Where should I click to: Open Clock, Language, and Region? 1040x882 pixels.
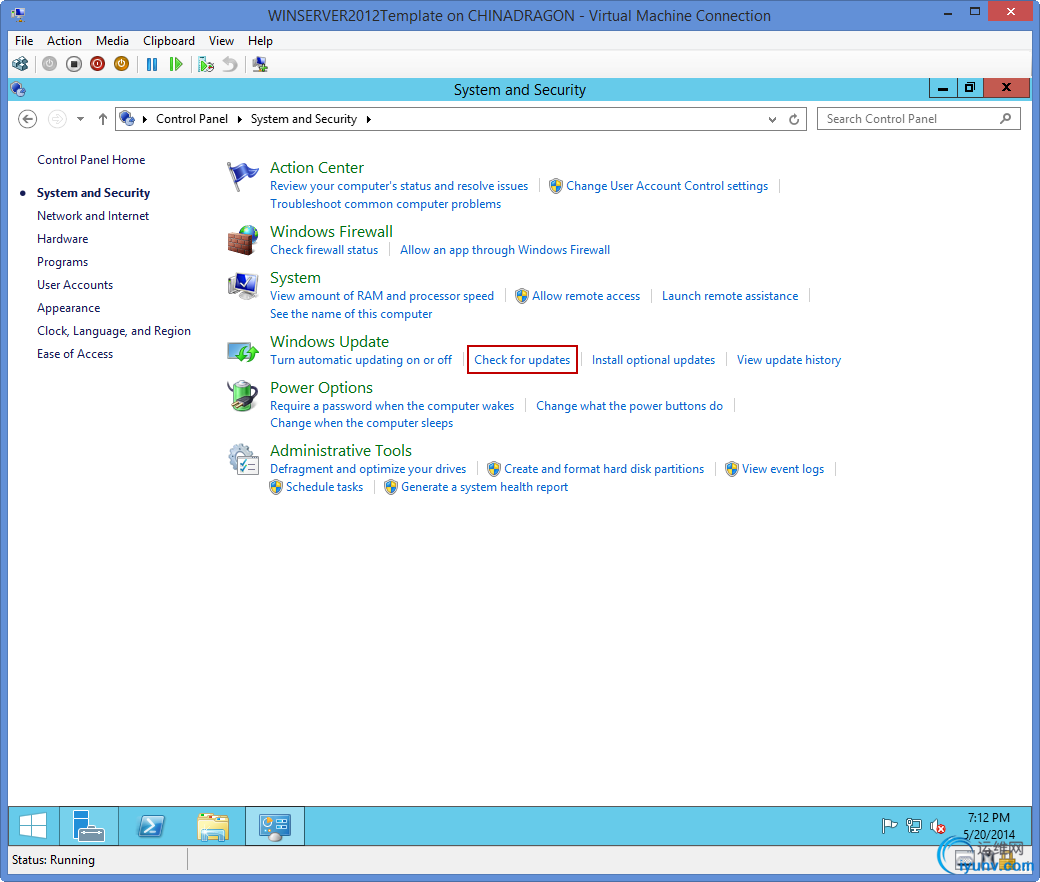(113, 331)
